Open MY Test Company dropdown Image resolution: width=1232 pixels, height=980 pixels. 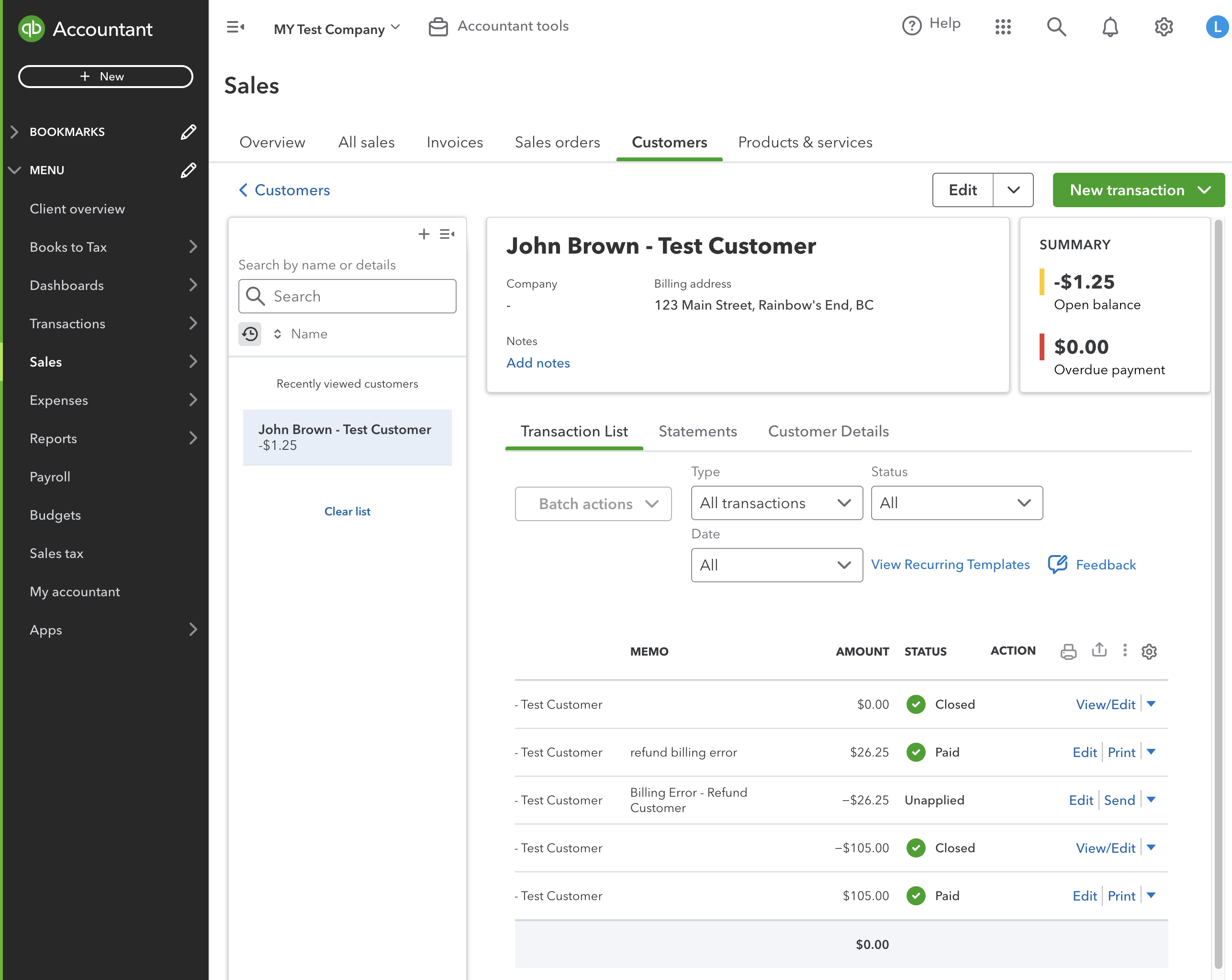click(x=336, y=29)
